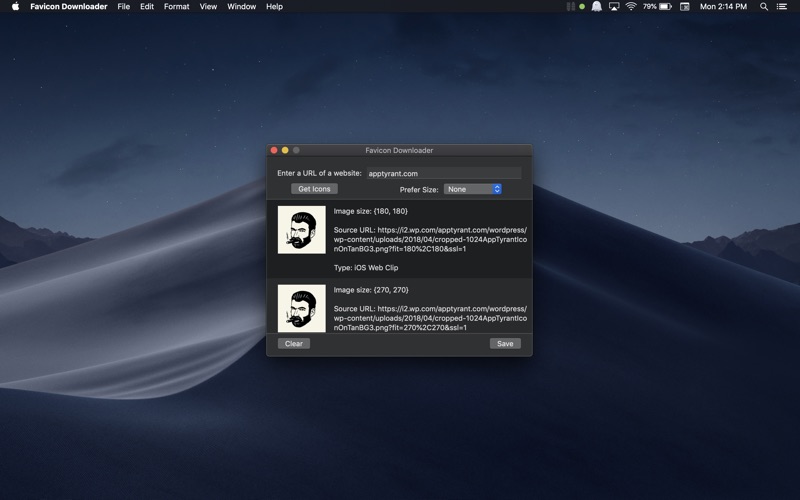The width and height of the screenshot is (800, 500).
Task: Open the Format menu
Action: click(177, 7)
